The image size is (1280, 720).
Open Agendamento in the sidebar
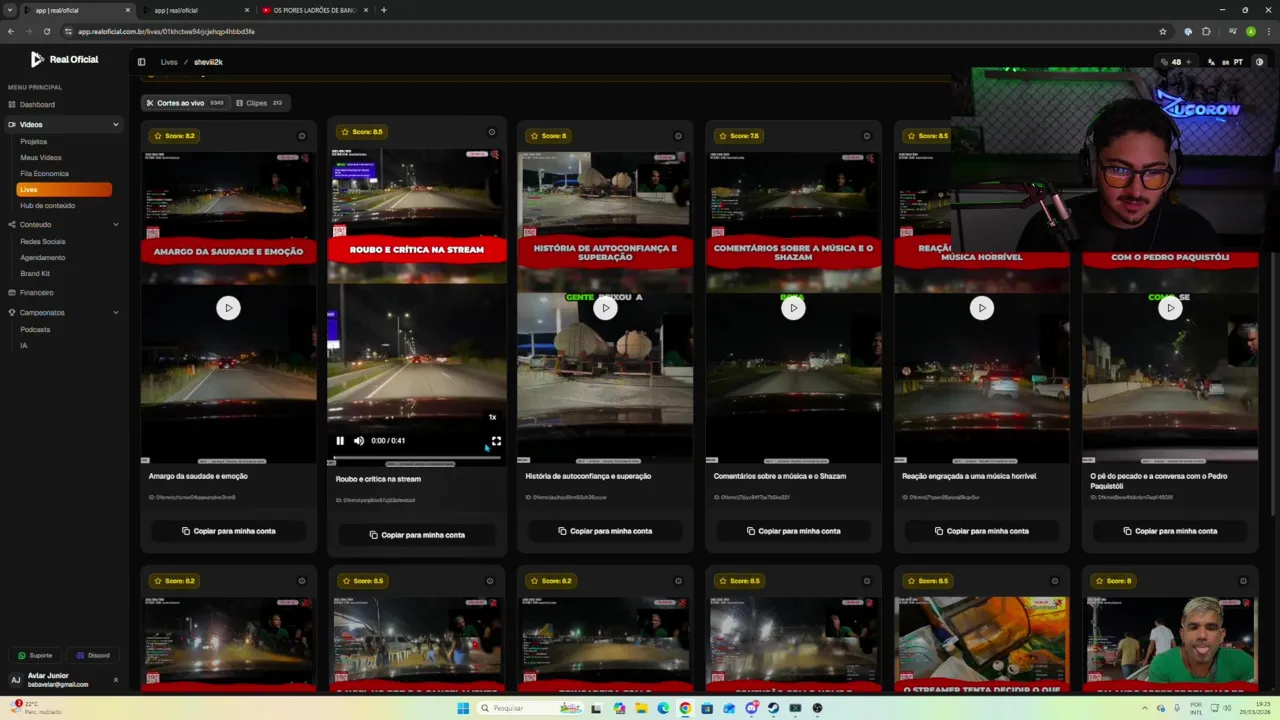click(43, 258)
